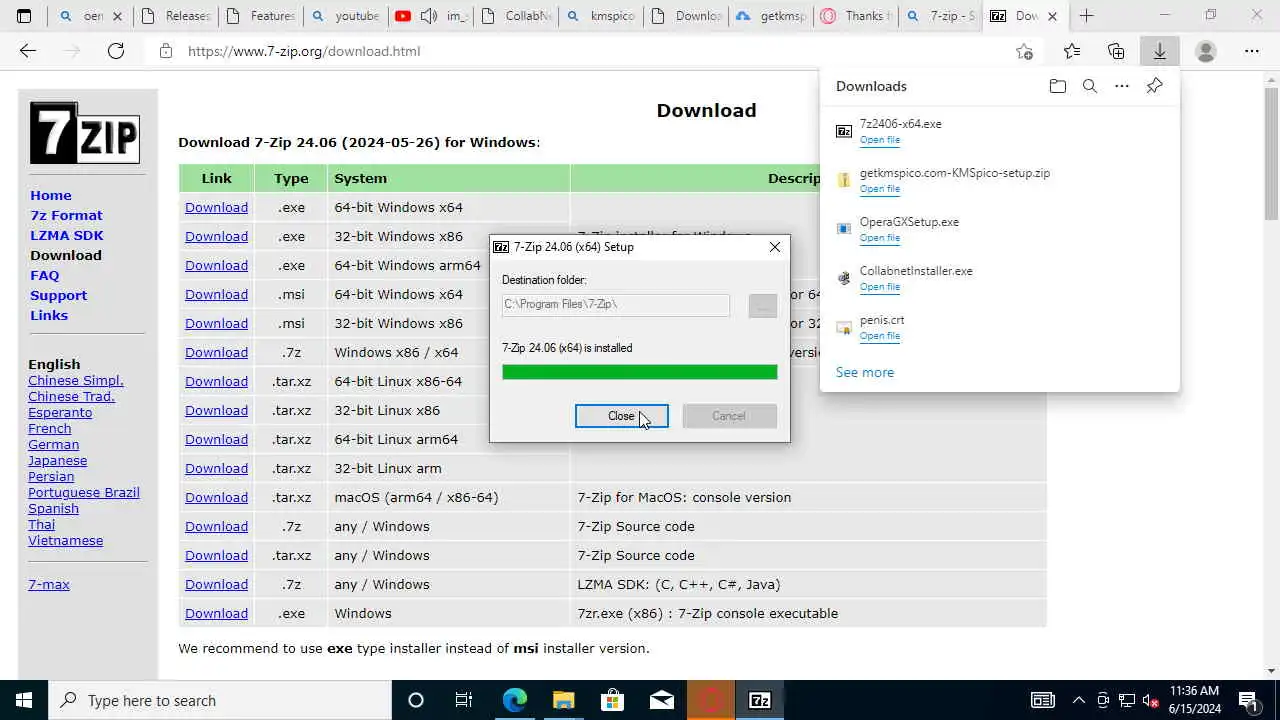Refresh the 7-zip.org page
The image size is (1280, 720).
point(116,51)
